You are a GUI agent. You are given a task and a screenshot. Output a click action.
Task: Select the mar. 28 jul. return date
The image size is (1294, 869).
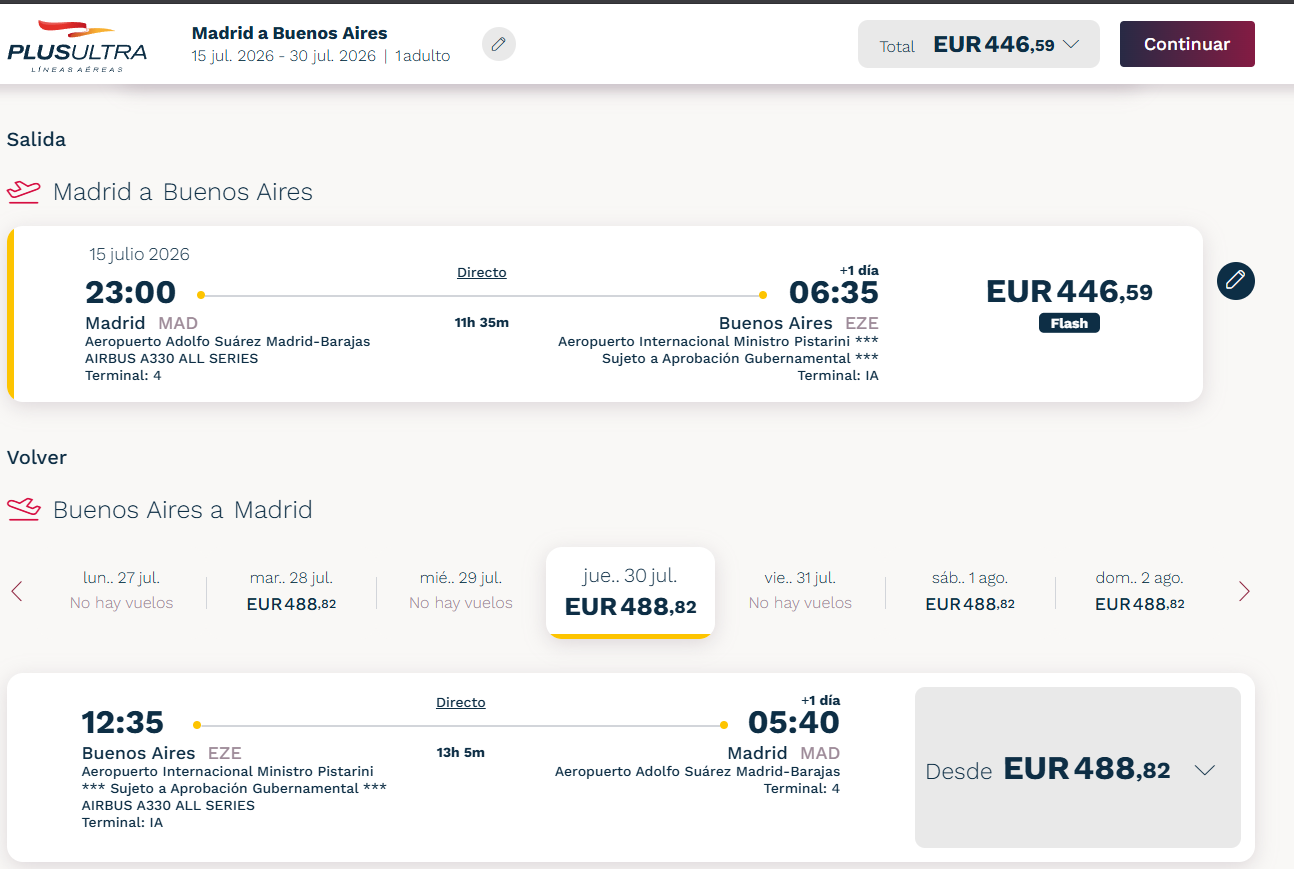point(290,591)
